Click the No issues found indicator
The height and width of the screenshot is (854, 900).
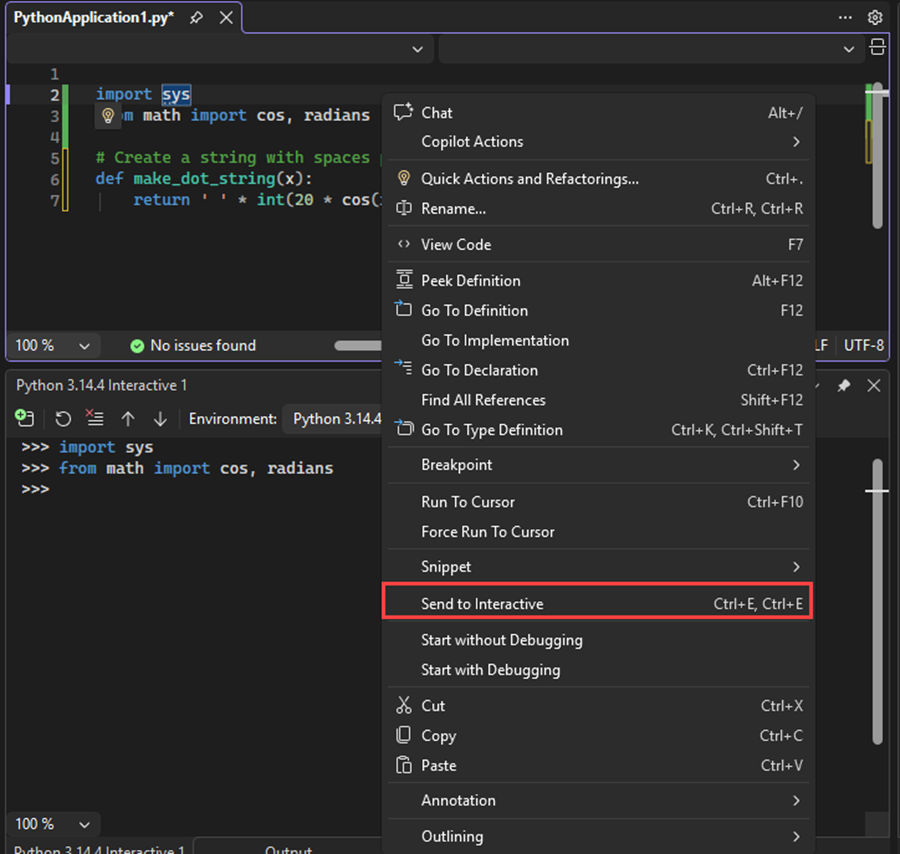[192, 345]
